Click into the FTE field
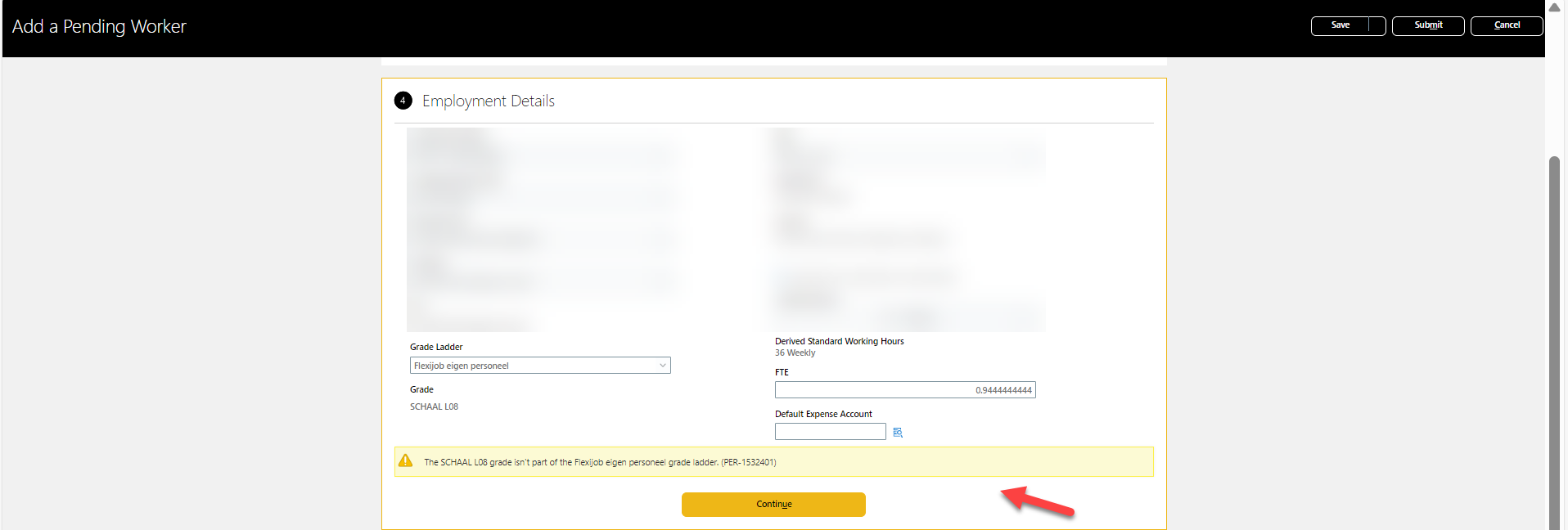 click(905, 390)
